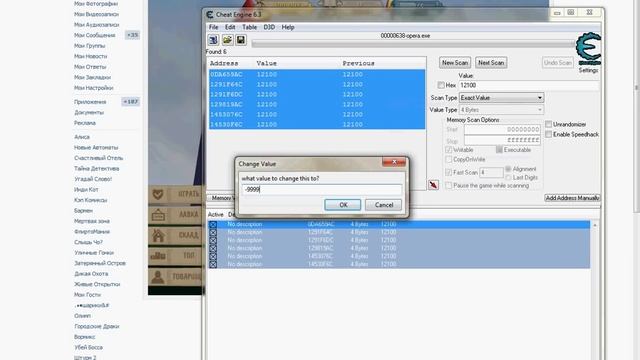Click the Settings label under the logo

click(x=588, y=71)
